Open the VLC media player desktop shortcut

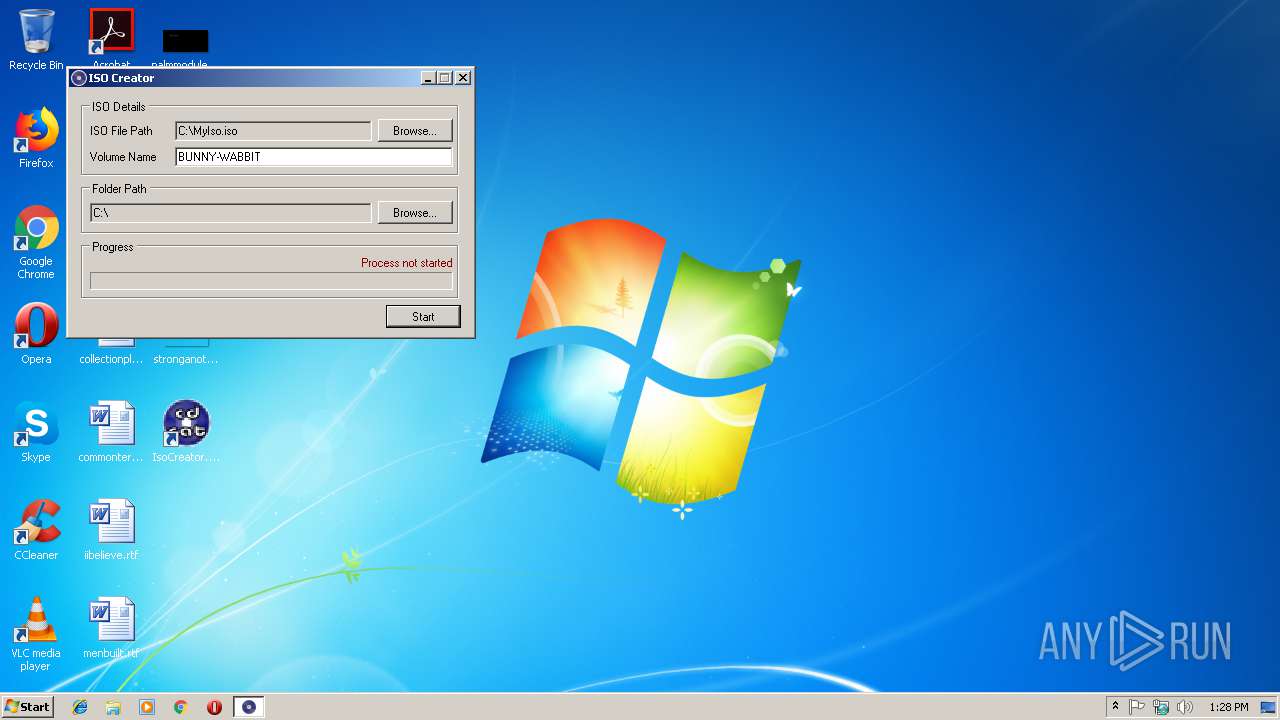36,634
